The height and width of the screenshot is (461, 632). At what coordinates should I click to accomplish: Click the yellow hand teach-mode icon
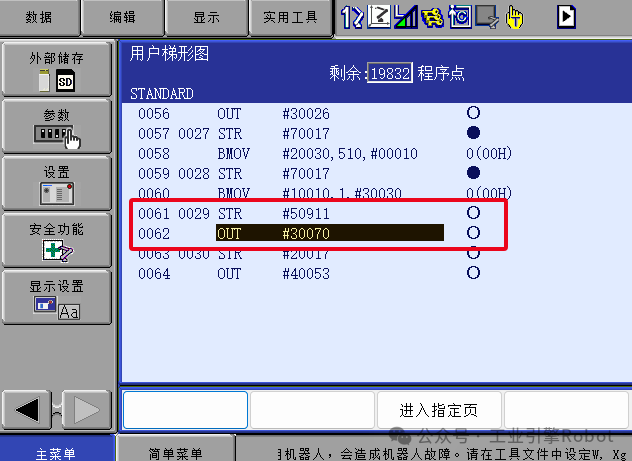[514, 17]
